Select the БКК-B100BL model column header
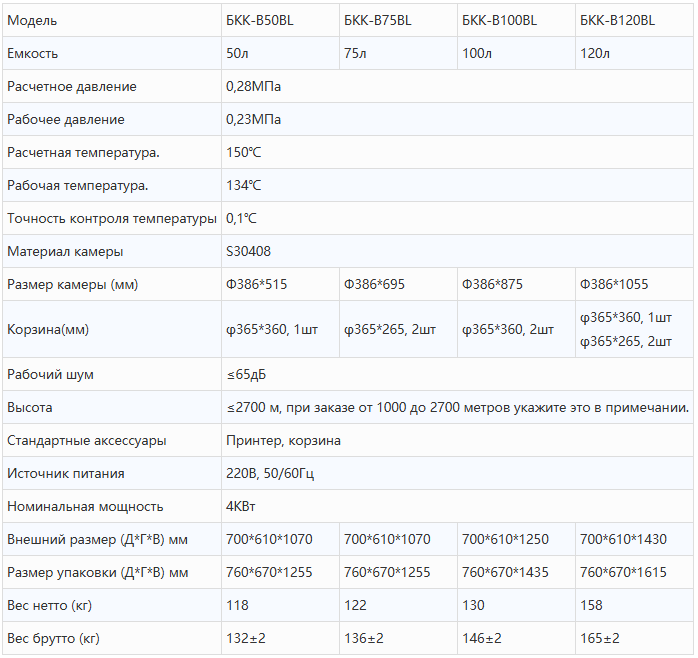 coord(499,20)
